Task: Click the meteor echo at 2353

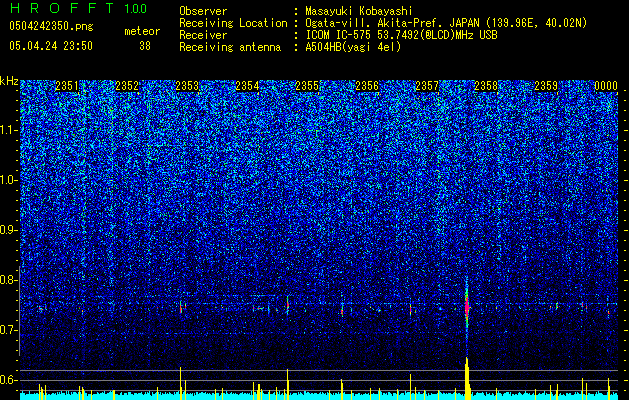Action: [x=181, y=307]
